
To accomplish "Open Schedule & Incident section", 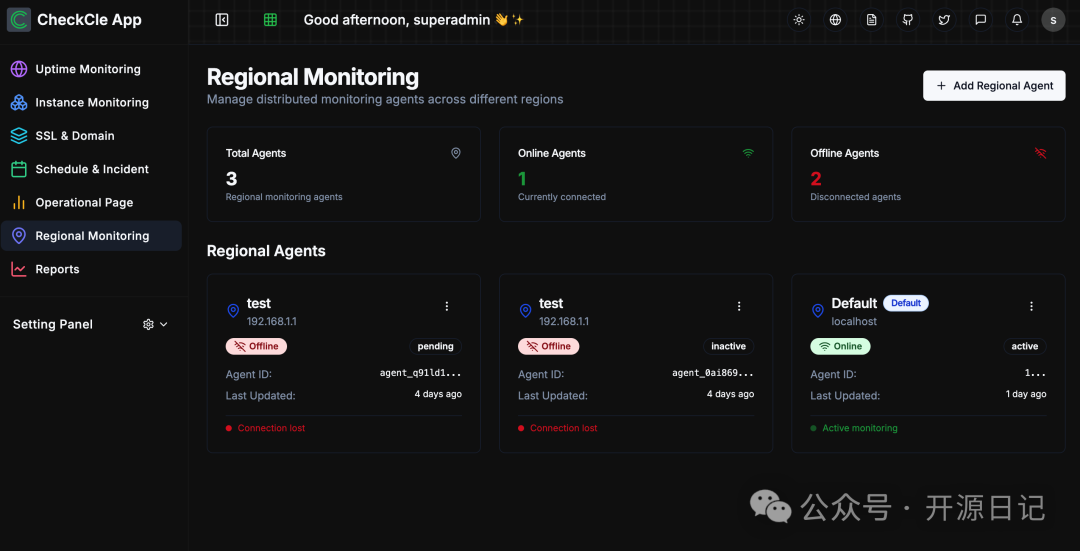I will (x=91, y=169).
